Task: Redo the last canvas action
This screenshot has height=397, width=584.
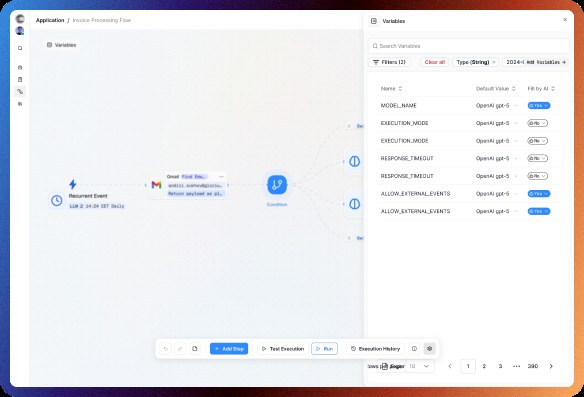Action: 180,349
